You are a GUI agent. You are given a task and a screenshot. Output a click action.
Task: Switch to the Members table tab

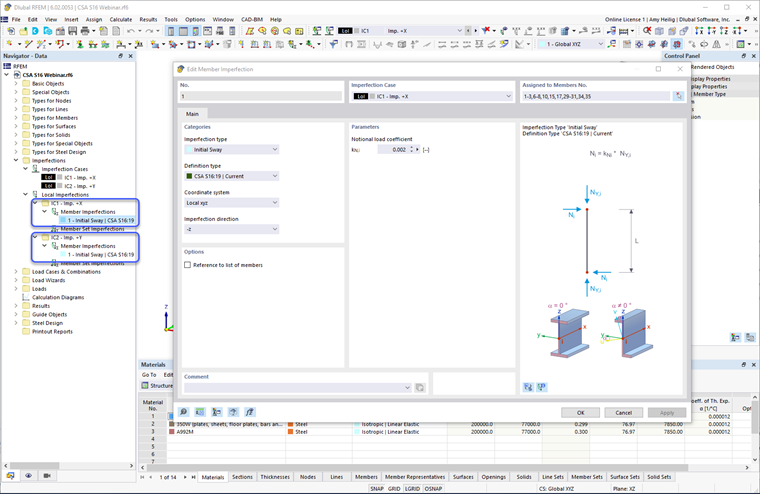point(366,477)
